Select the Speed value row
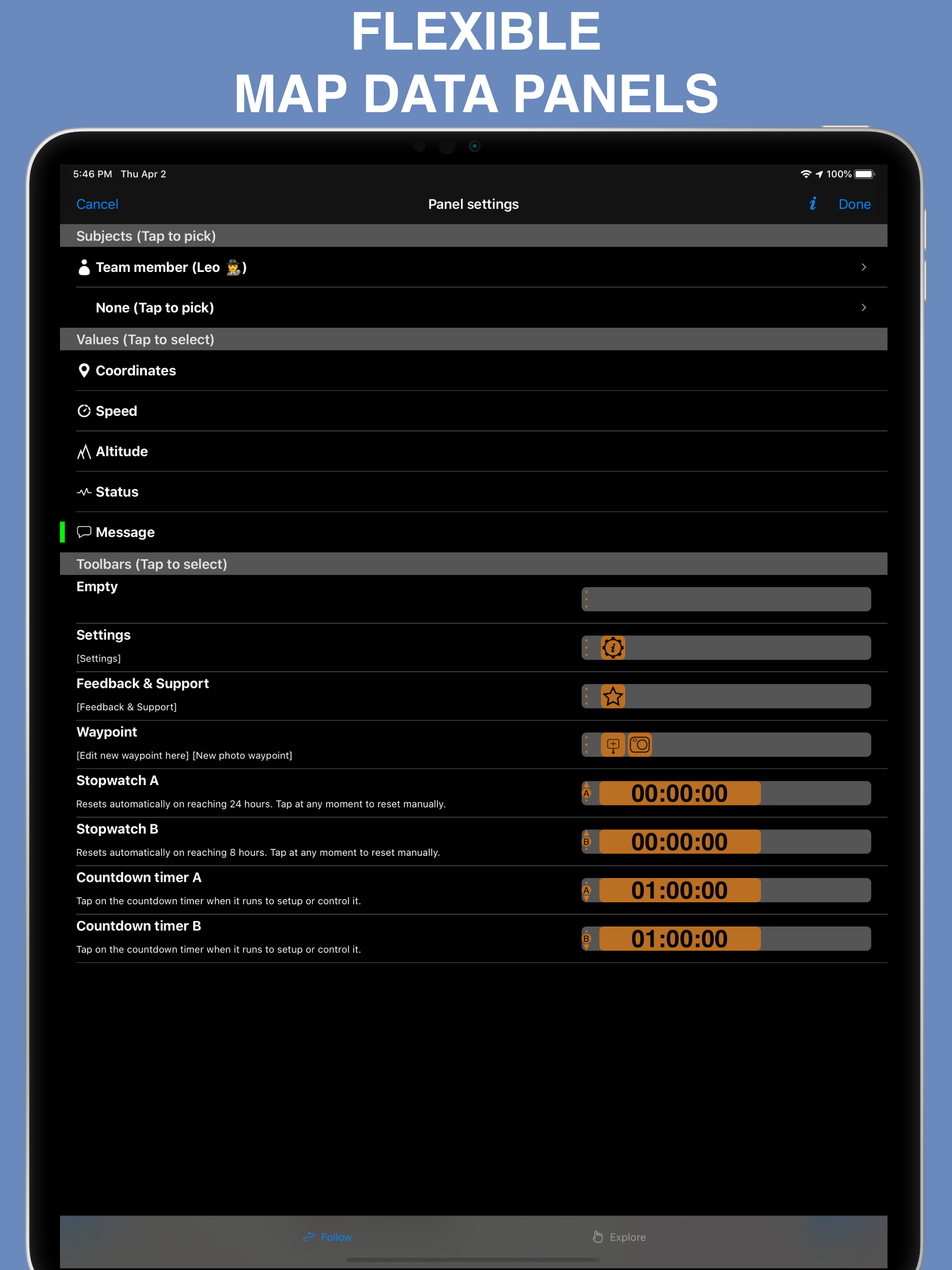 pyautogui.click(x=474, y=411)
